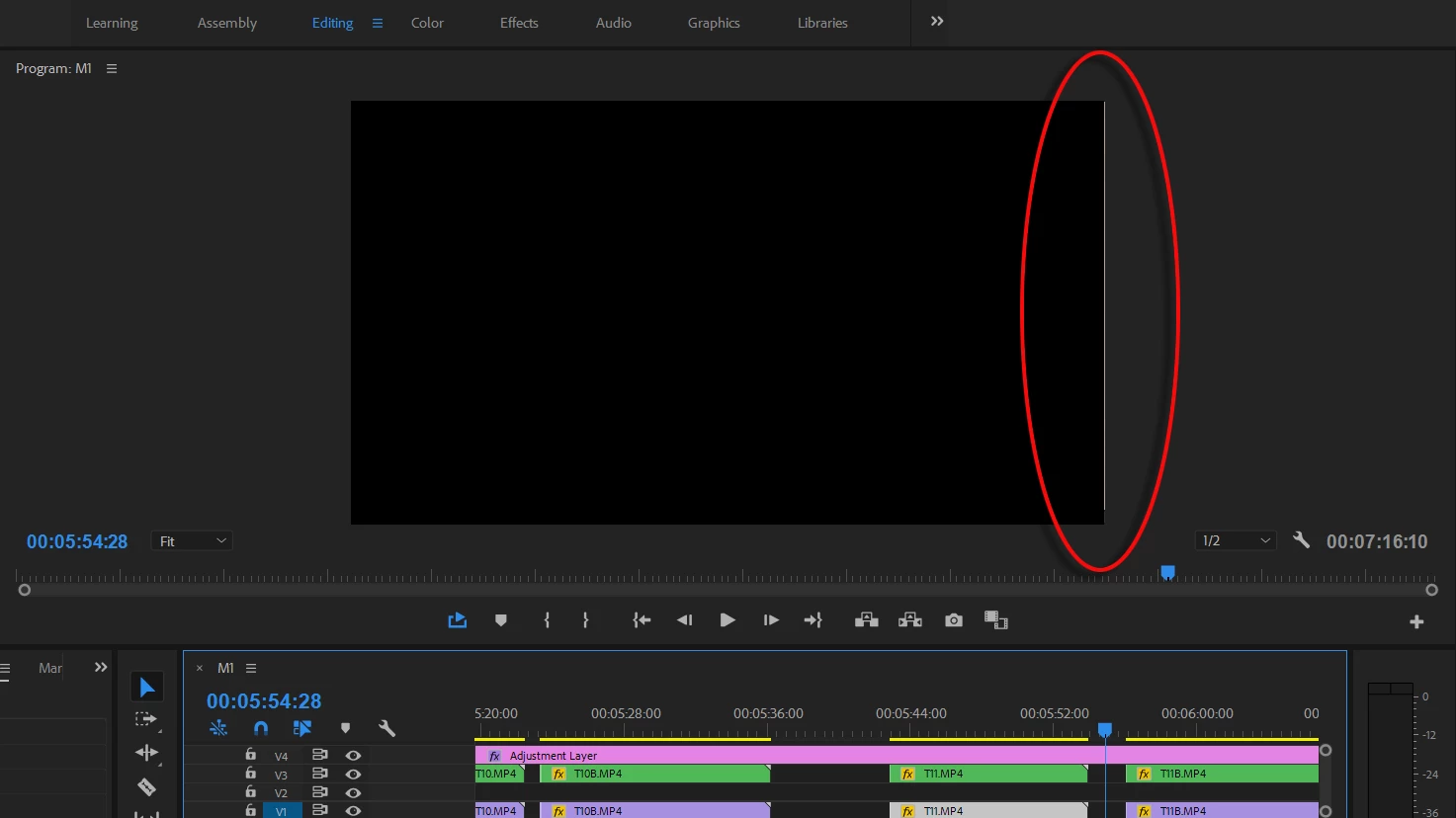Open the Editing workspace menu
This screenshot has width=1456, height=818.
(x=378, y=23)
